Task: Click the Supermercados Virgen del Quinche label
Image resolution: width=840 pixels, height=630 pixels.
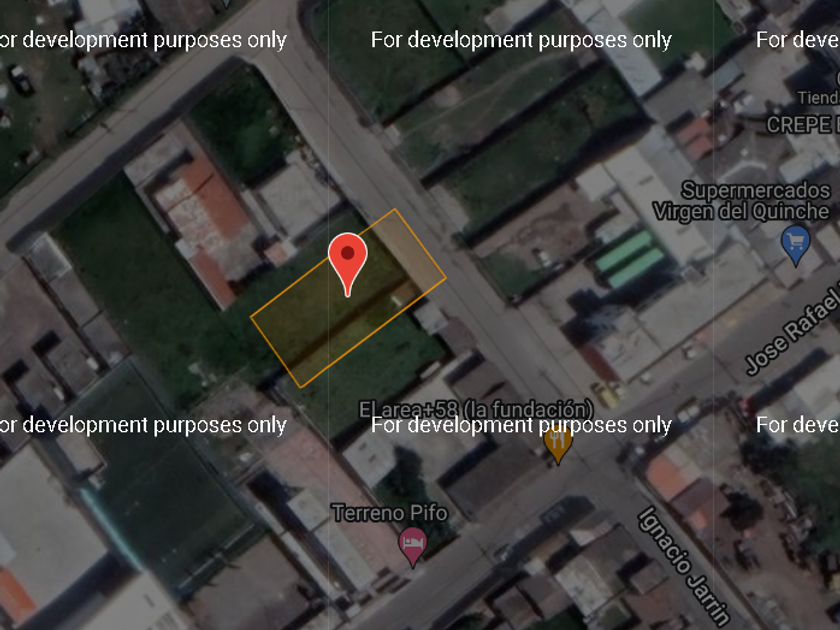Action: point(741,201)
